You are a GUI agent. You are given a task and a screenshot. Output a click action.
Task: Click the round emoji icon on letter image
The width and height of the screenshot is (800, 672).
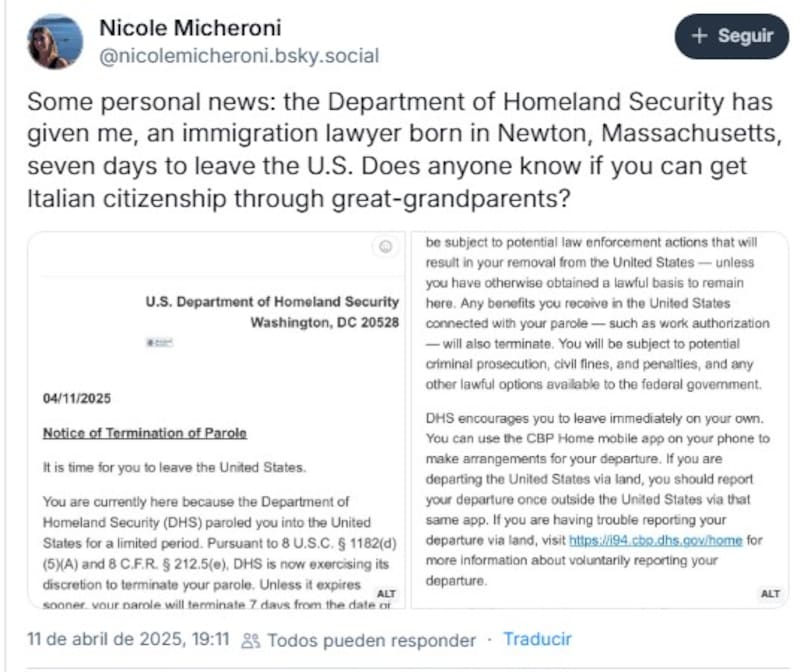386,249
